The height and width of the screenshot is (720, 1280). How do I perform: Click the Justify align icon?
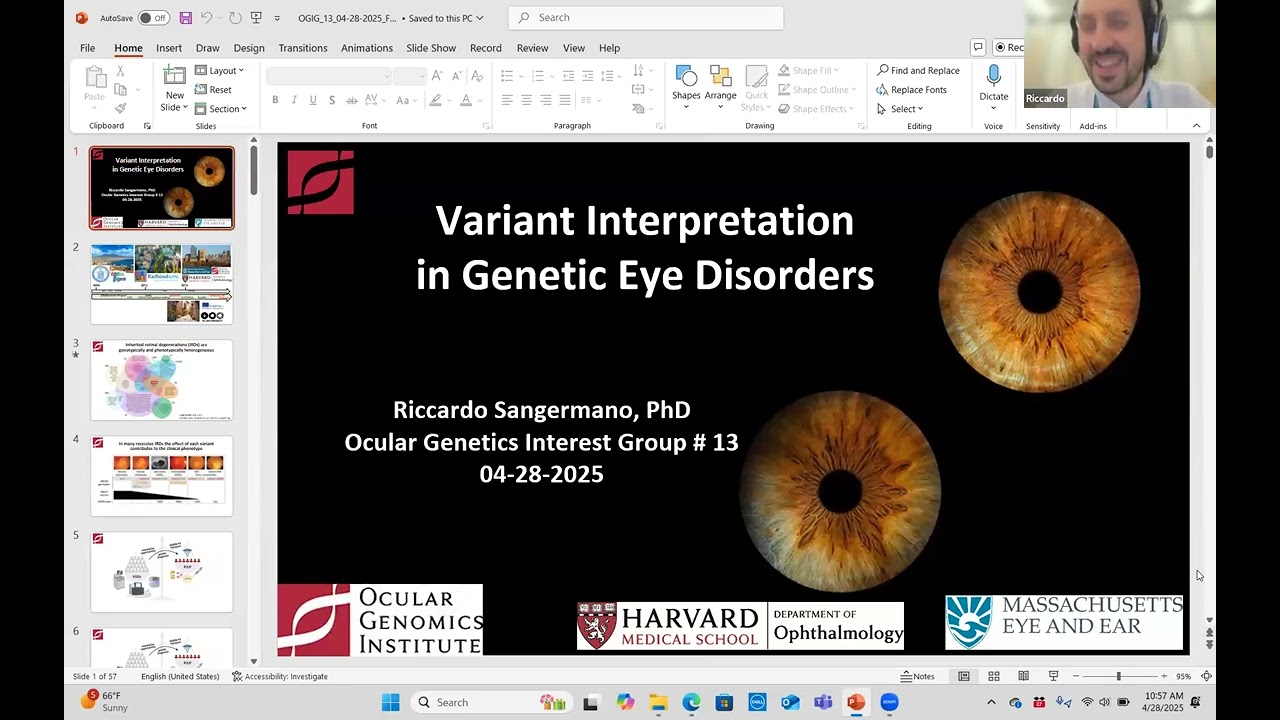[x=565, y=100]
